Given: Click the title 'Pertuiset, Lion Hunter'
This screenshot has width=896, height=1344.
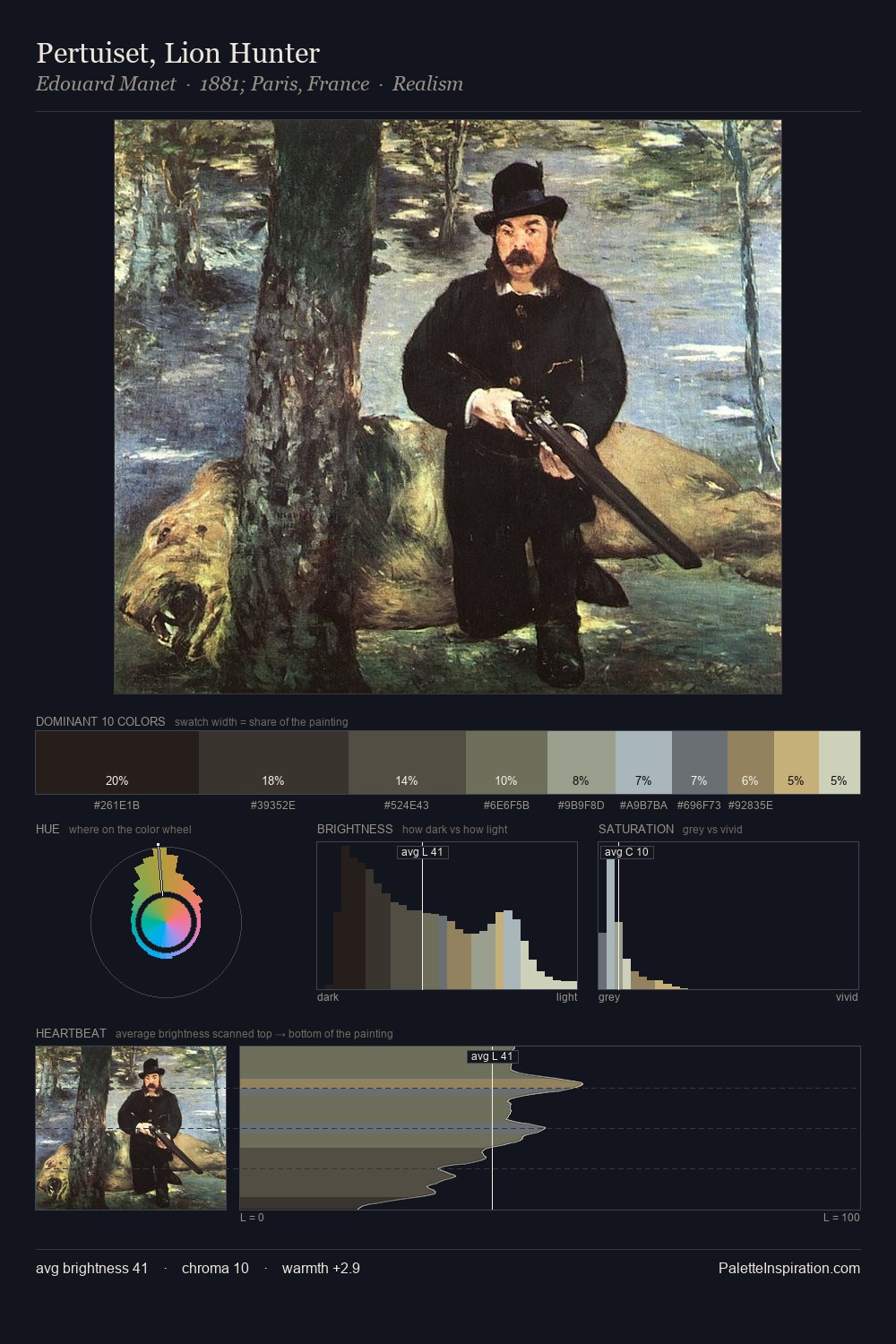Looking at the screenshot, I should (x=177, y=53).
